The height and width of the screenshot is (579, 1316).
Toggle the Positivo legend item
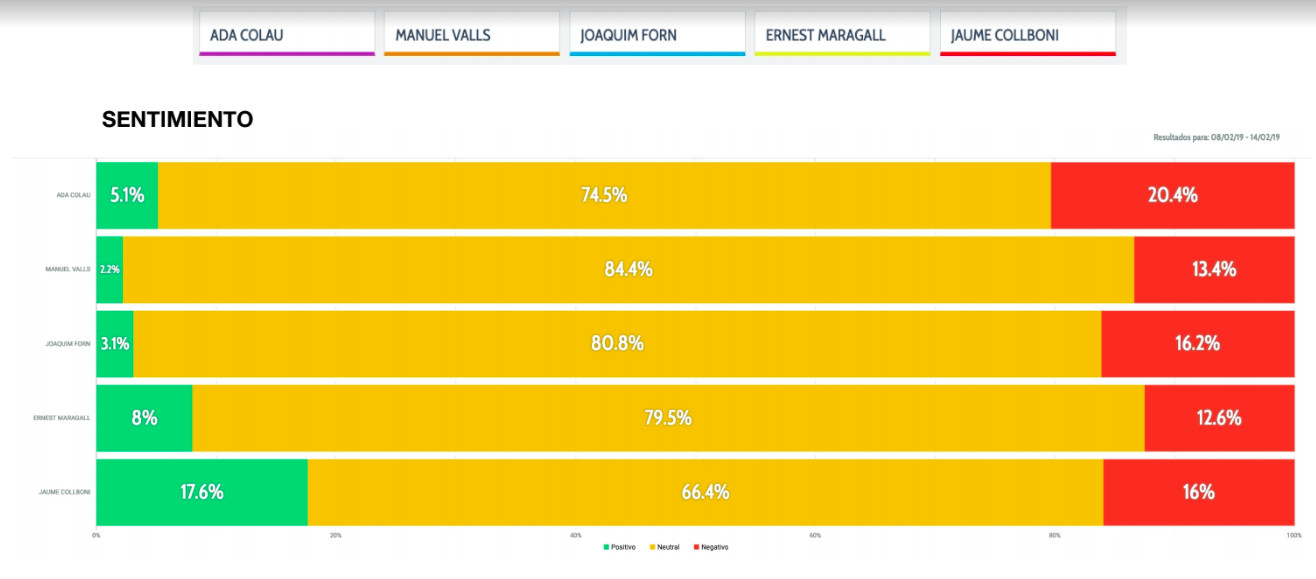coord(624,547)
